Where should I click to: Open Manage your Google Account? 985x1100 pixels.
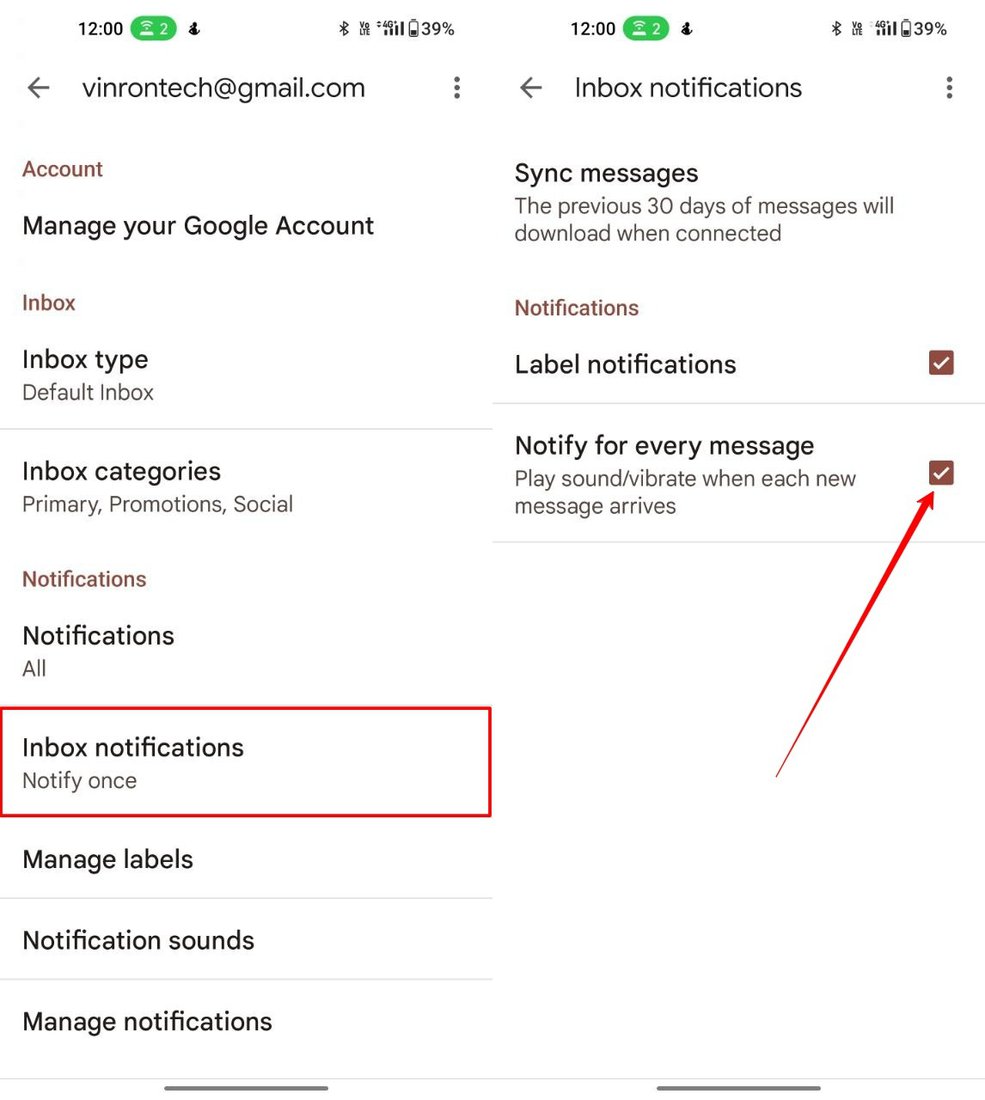[197, 226]
